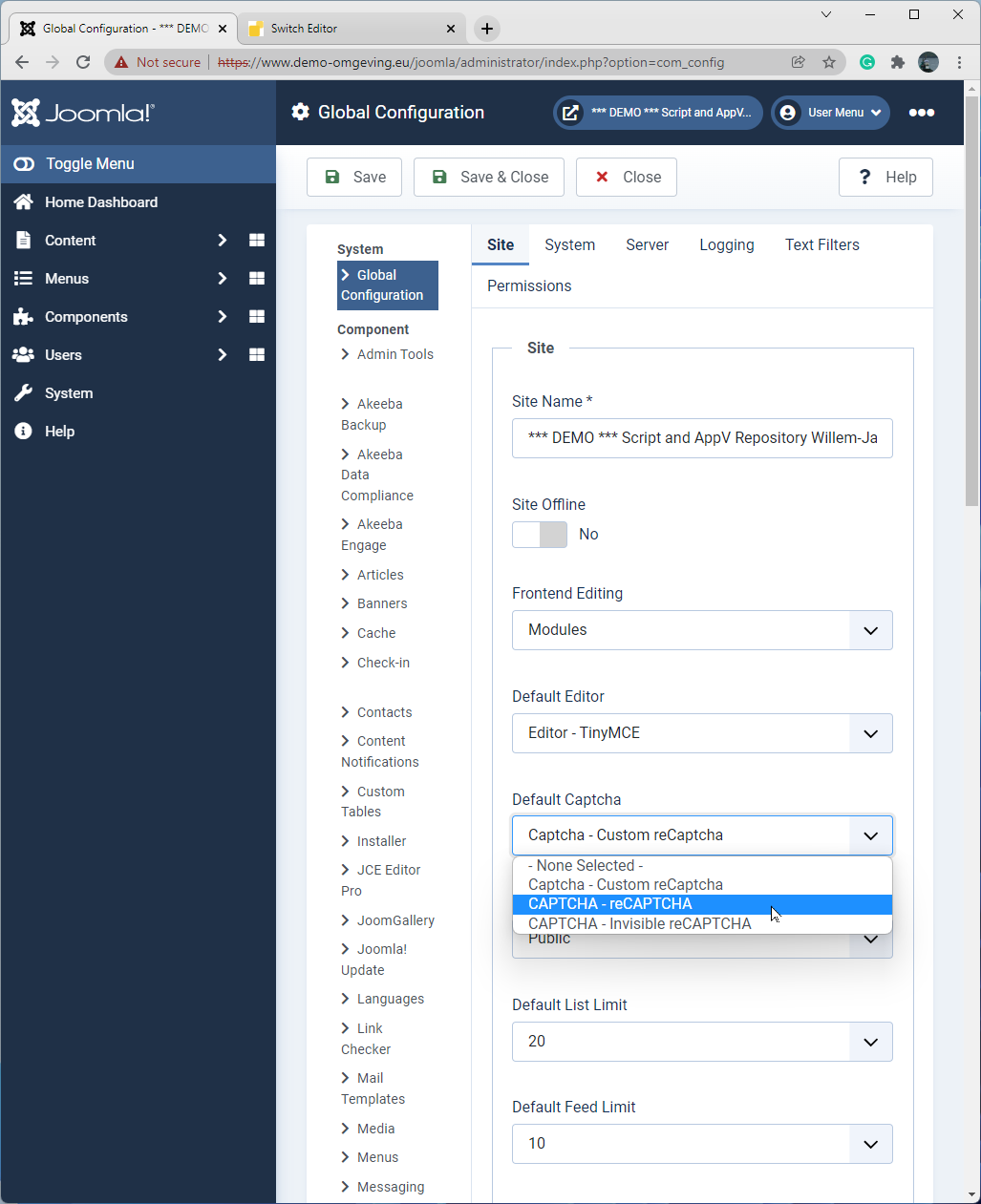Click the three-dots more options icon
Image resolution: width=981 pixels, height=1204 pixels.
point(921,113)
